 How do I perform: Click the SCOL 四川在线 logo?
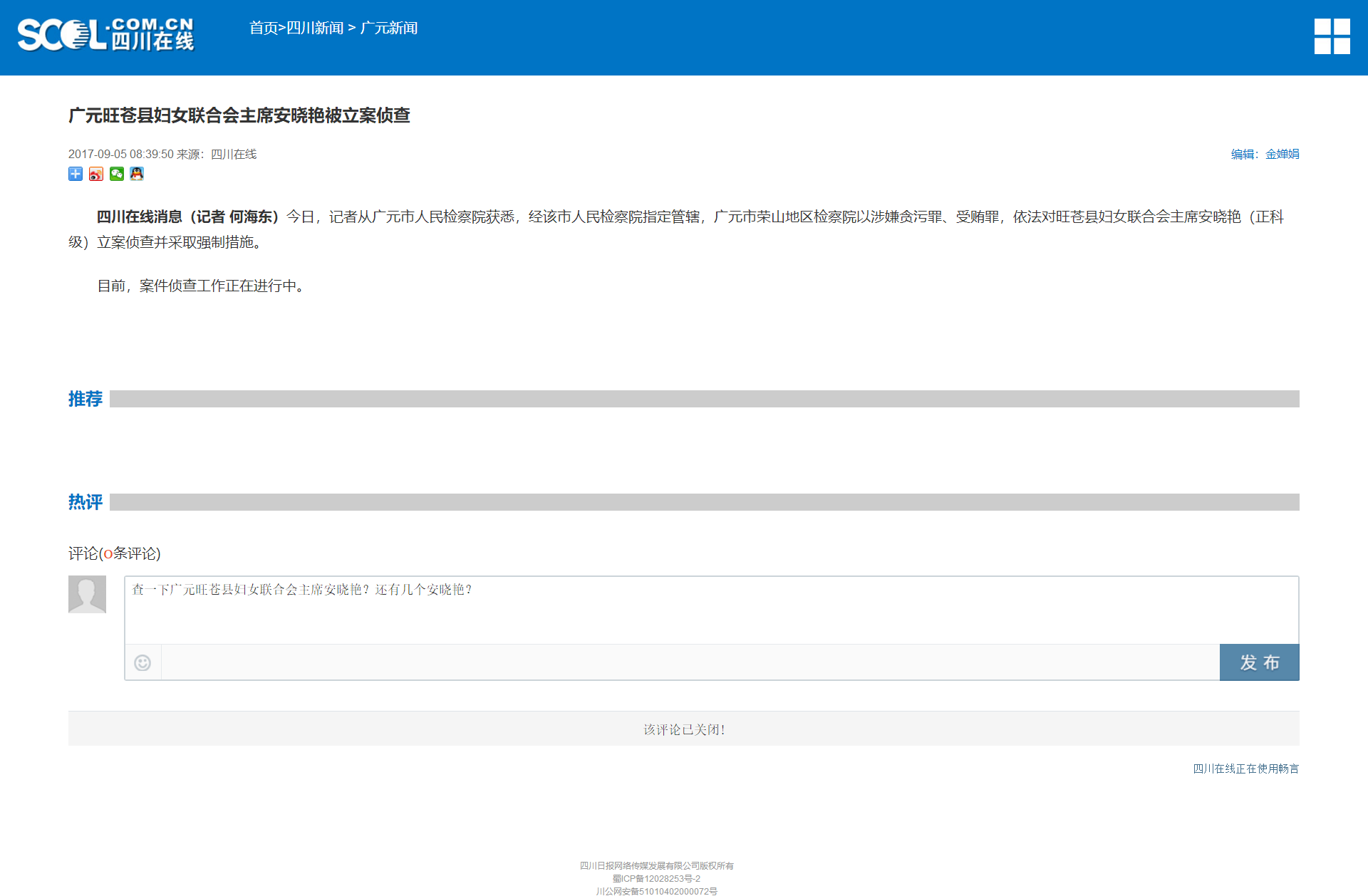coord(105,35)
